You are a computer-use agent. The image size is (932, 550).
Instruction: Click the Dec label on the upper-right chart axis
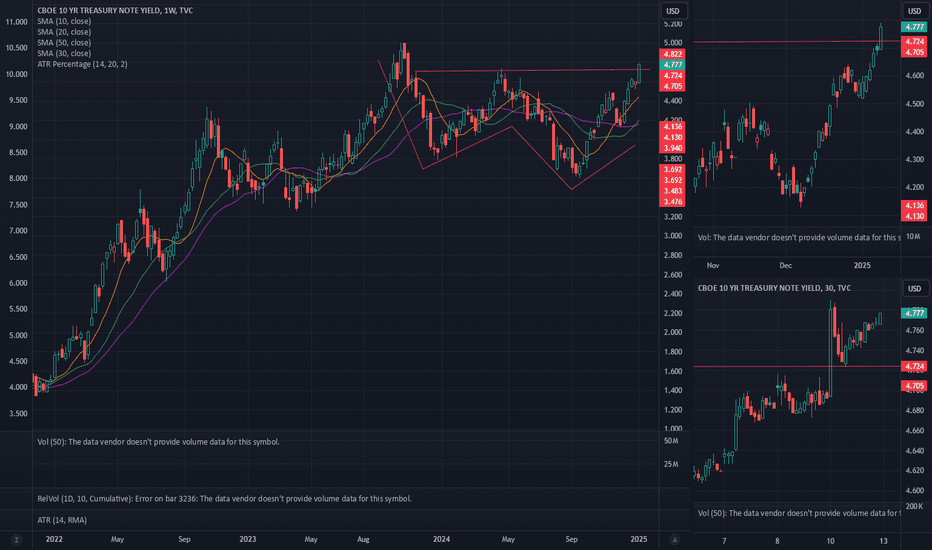(785, 265)
